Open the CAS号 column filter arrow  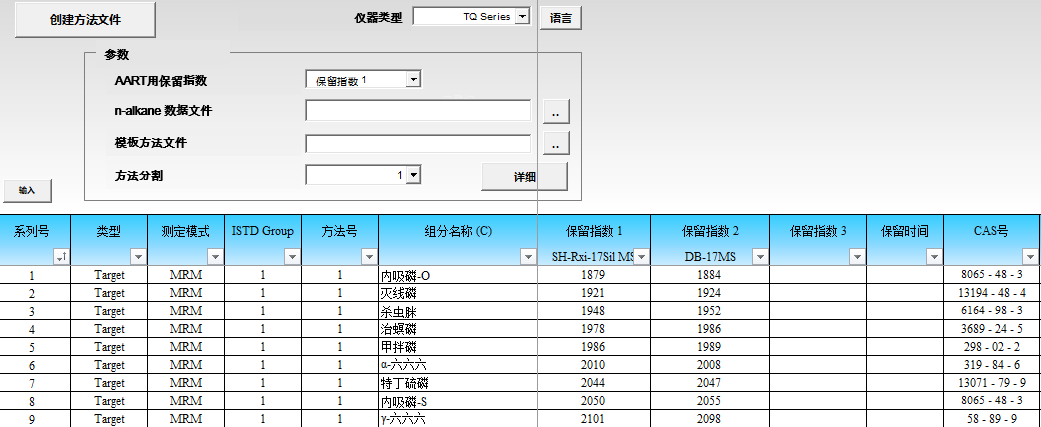[1030, 257]
